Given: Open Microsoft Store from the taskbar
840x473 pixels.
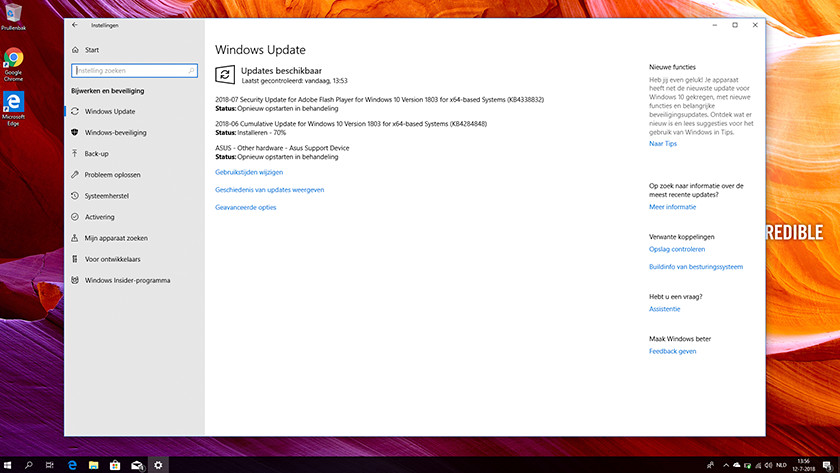Looking at the screenshot, I should [117, 465].
